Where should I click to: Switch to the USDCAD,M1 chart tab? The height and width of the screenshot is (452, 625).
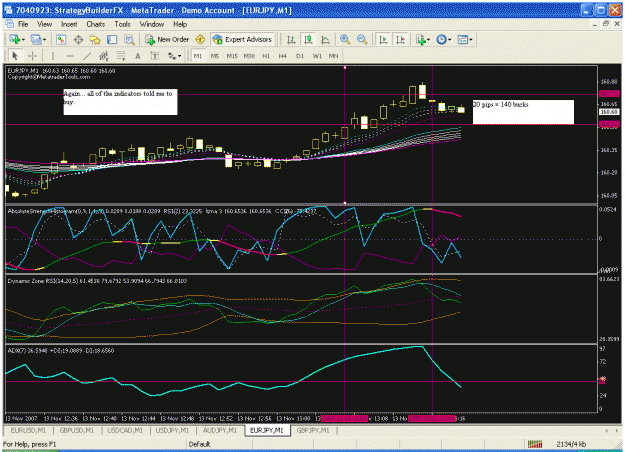(125, 430)
